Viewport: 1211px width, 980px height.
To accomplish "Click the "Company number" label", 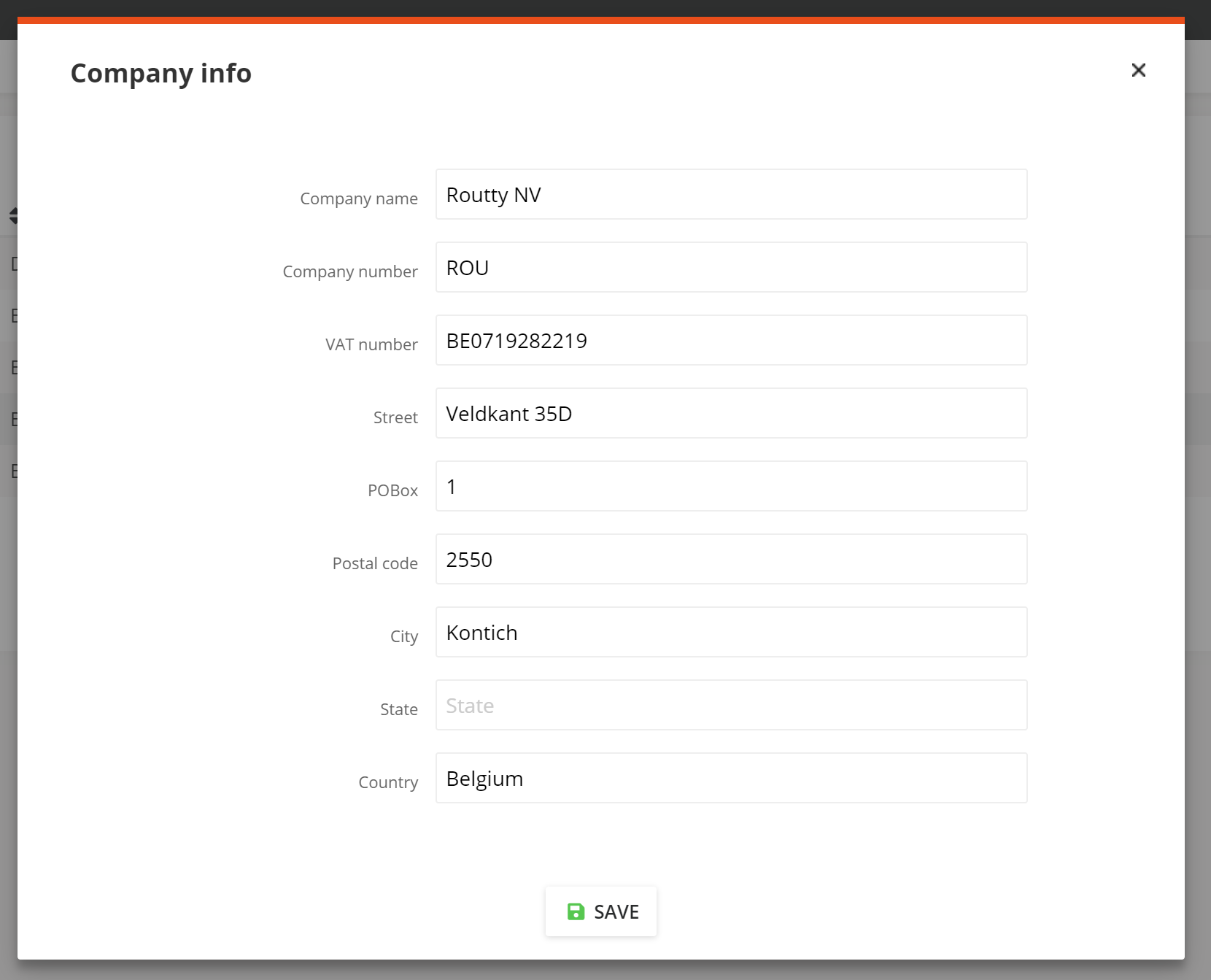I will 350,271.
